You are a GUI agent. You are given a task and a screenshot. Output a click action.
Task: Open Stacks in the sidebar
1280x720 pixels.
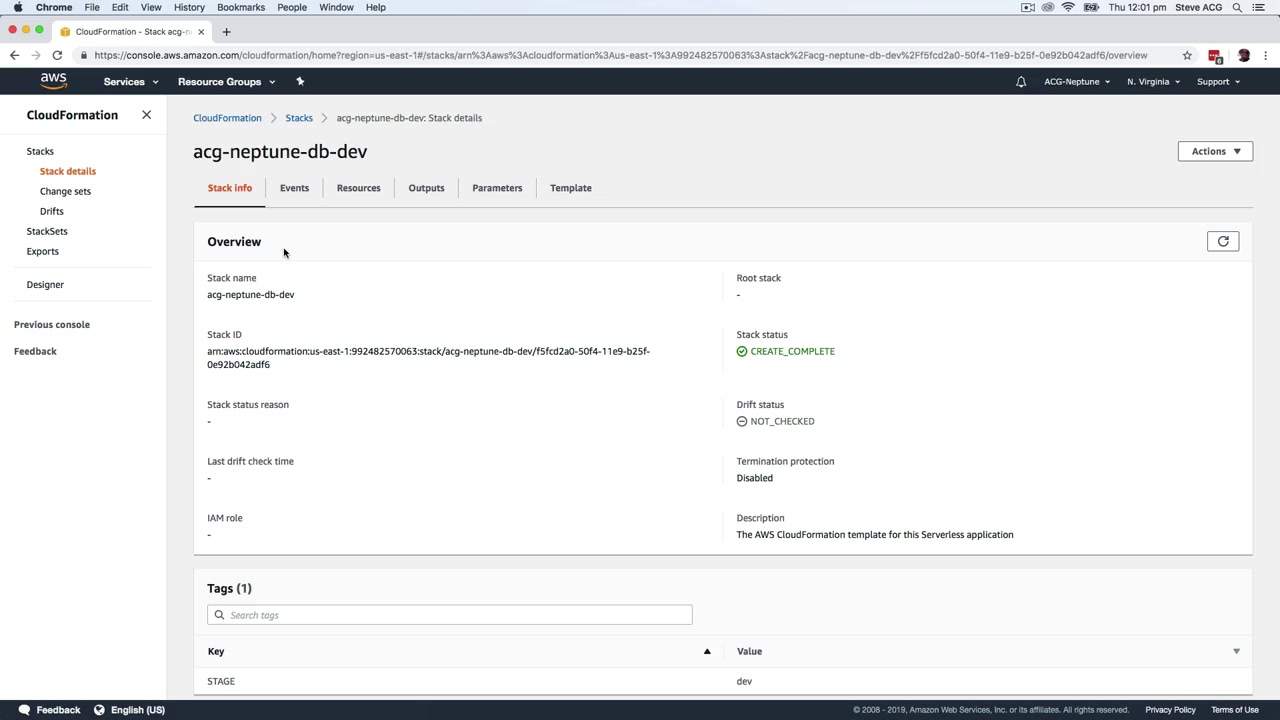(40, 151)
